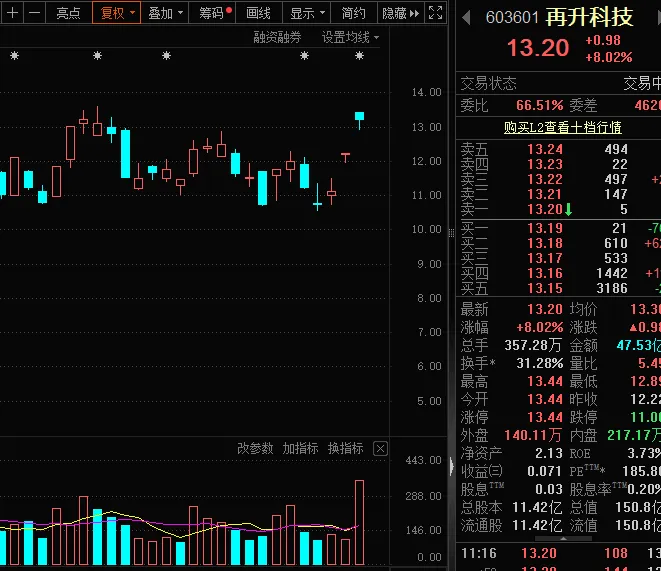Enter fullscreen chart with expand icon
661x571 pixels.
pos(435,13)
